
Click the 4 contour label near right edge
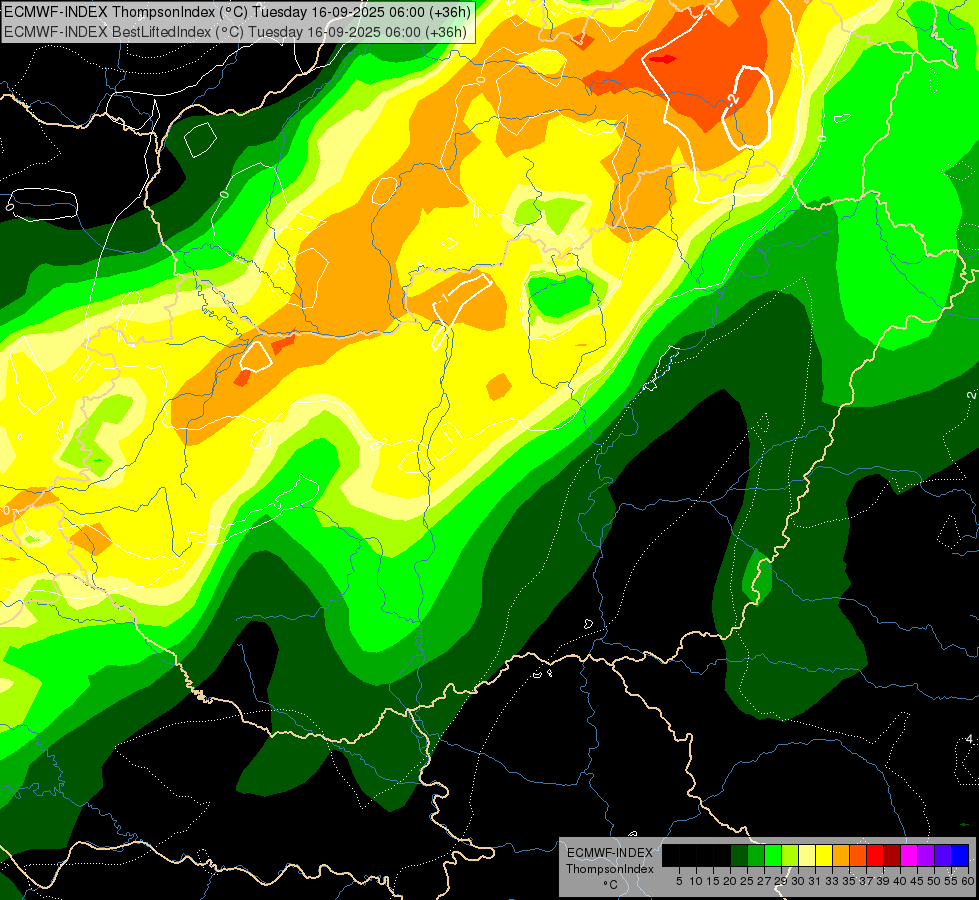pos(970,739)
